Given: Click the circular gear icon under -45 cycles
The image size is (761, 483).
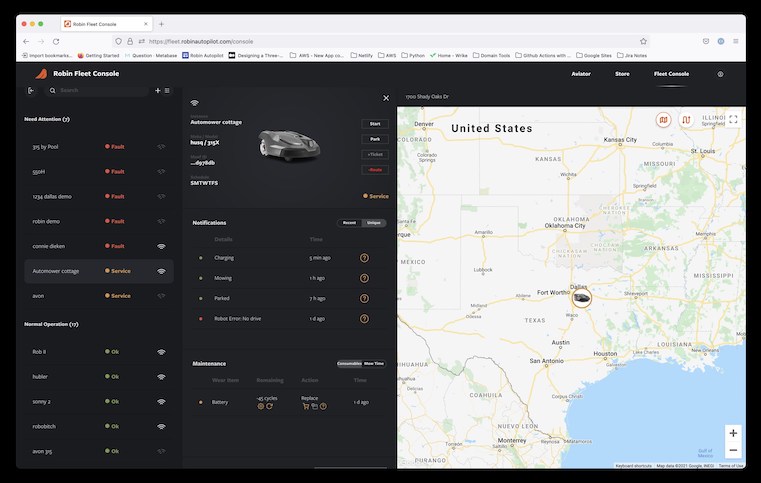Looking at the screenshot, I should tap(261, 406).
